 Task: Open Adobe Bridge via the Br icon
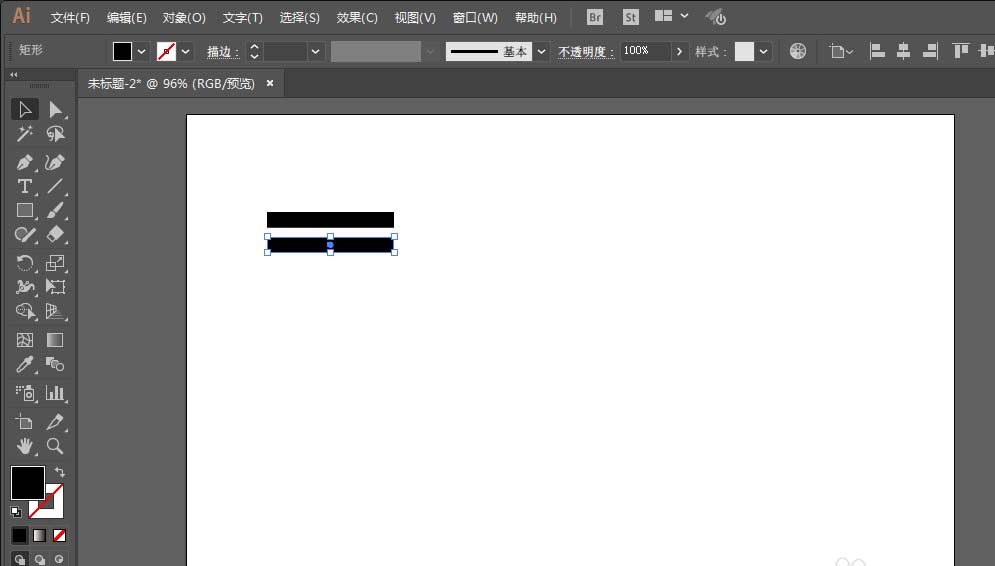[x=595, y=17]
